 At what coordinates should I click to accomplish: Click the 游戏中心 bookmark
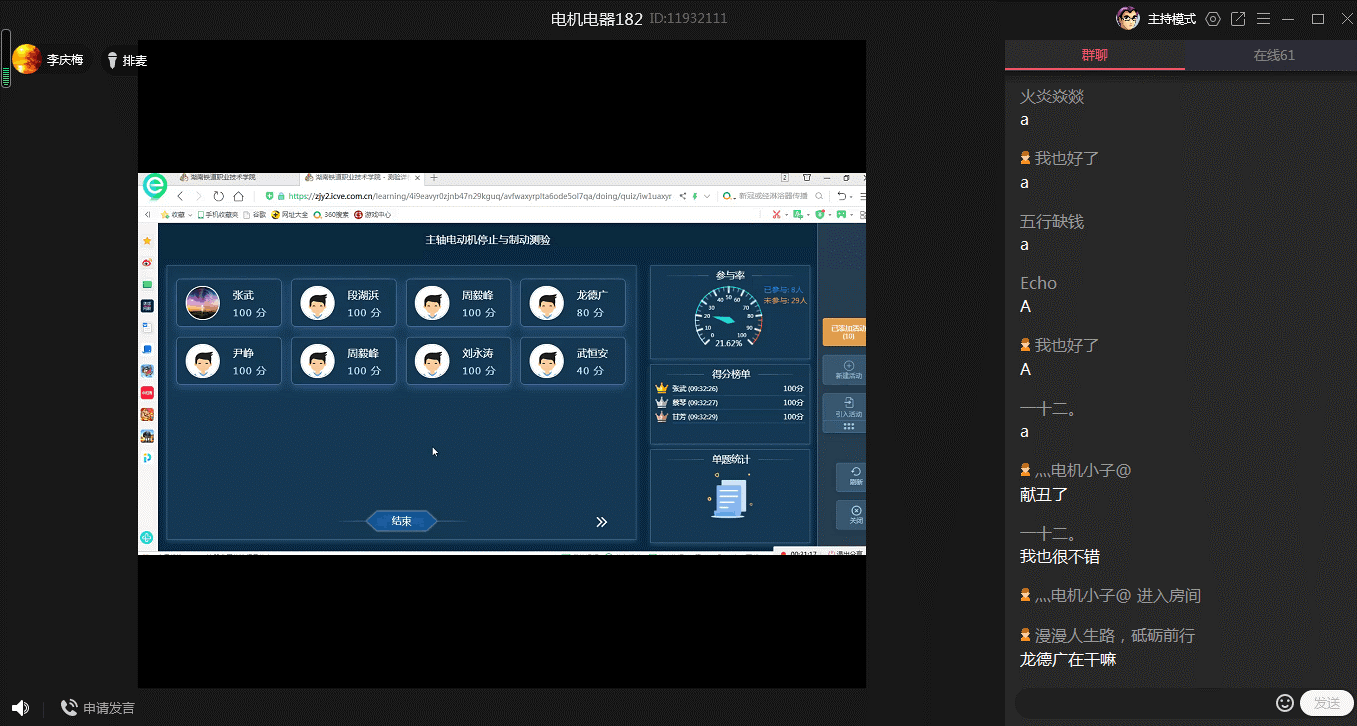372,214
